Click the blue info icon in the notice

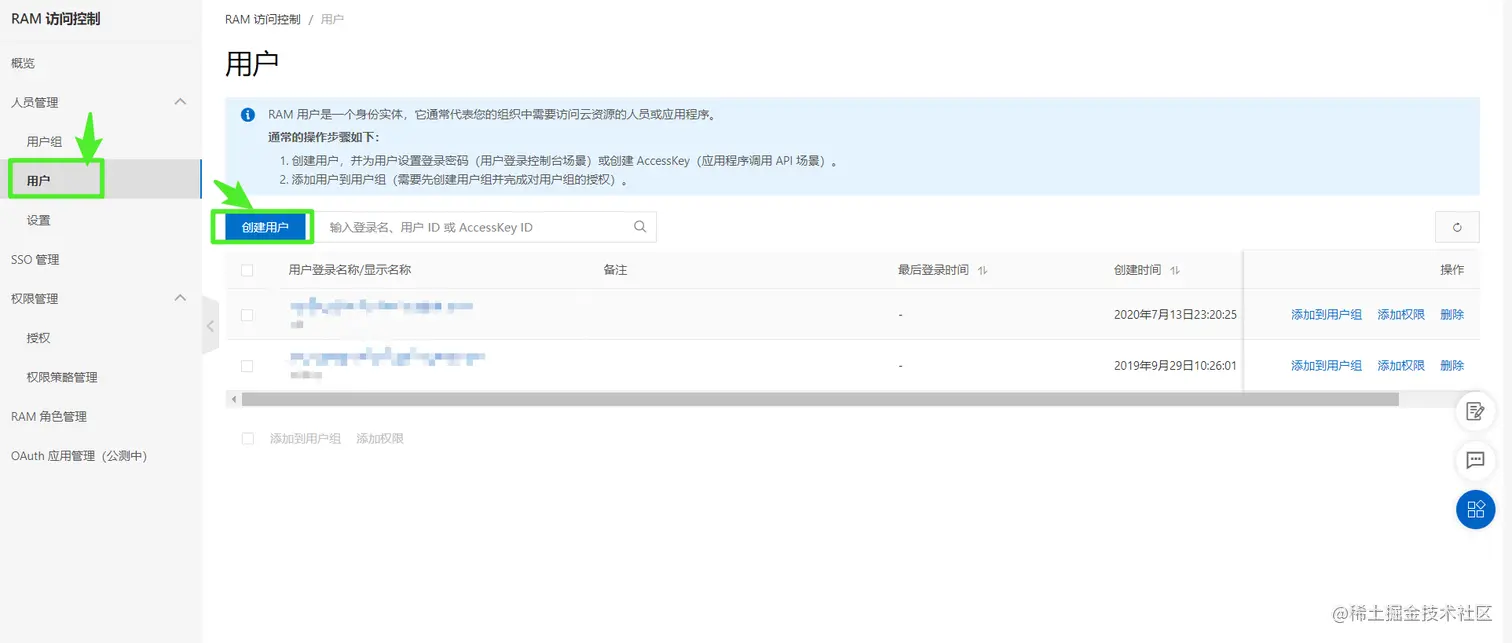pos(248,115)
